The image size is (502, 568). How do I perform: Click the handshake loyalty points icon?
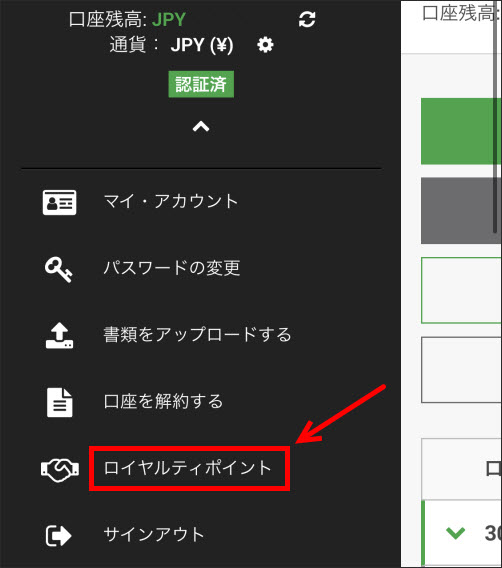point(60,470)
